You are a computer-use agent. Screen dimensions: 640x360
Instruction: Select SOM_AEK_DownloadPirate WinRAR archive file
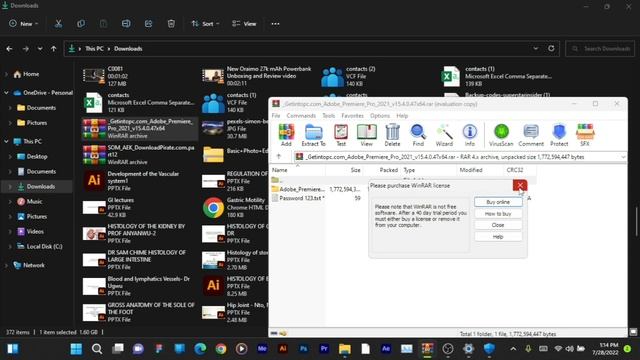tap(140, 155)
